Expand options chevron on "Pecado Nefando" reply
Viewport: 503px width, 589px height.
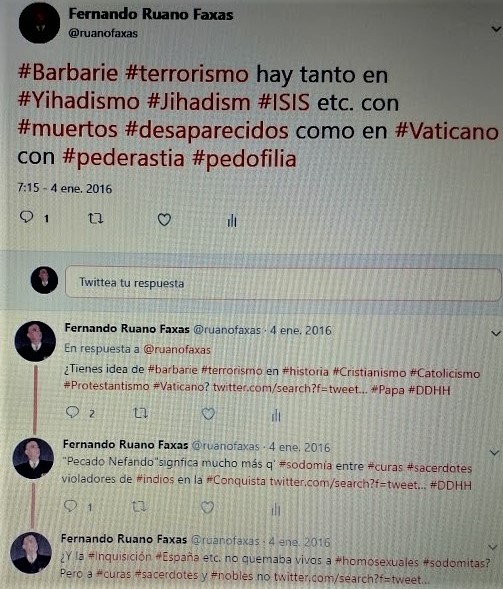pos(494,453)
